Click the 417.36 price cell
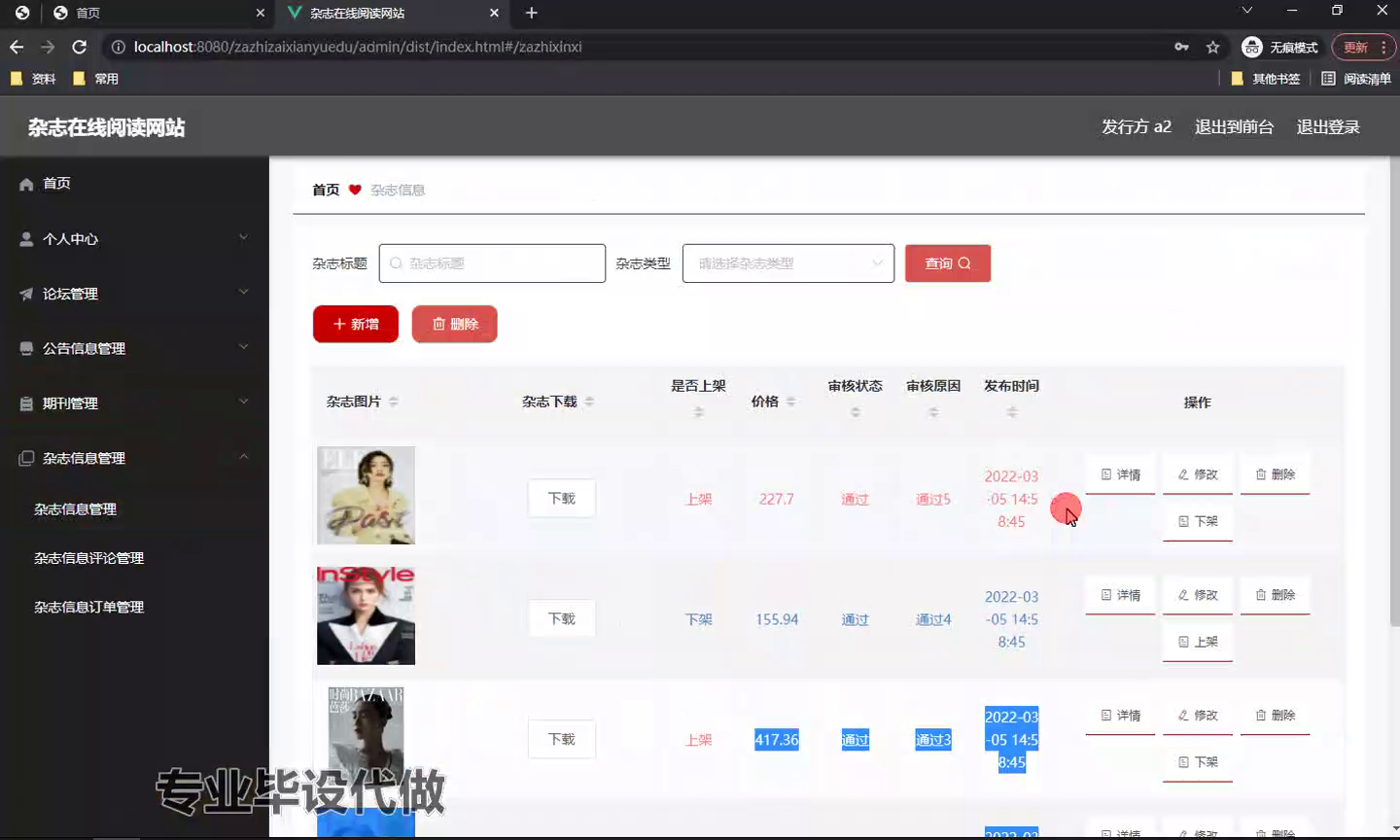This screenshot has height=840, width=1400. tap(777, 740)
